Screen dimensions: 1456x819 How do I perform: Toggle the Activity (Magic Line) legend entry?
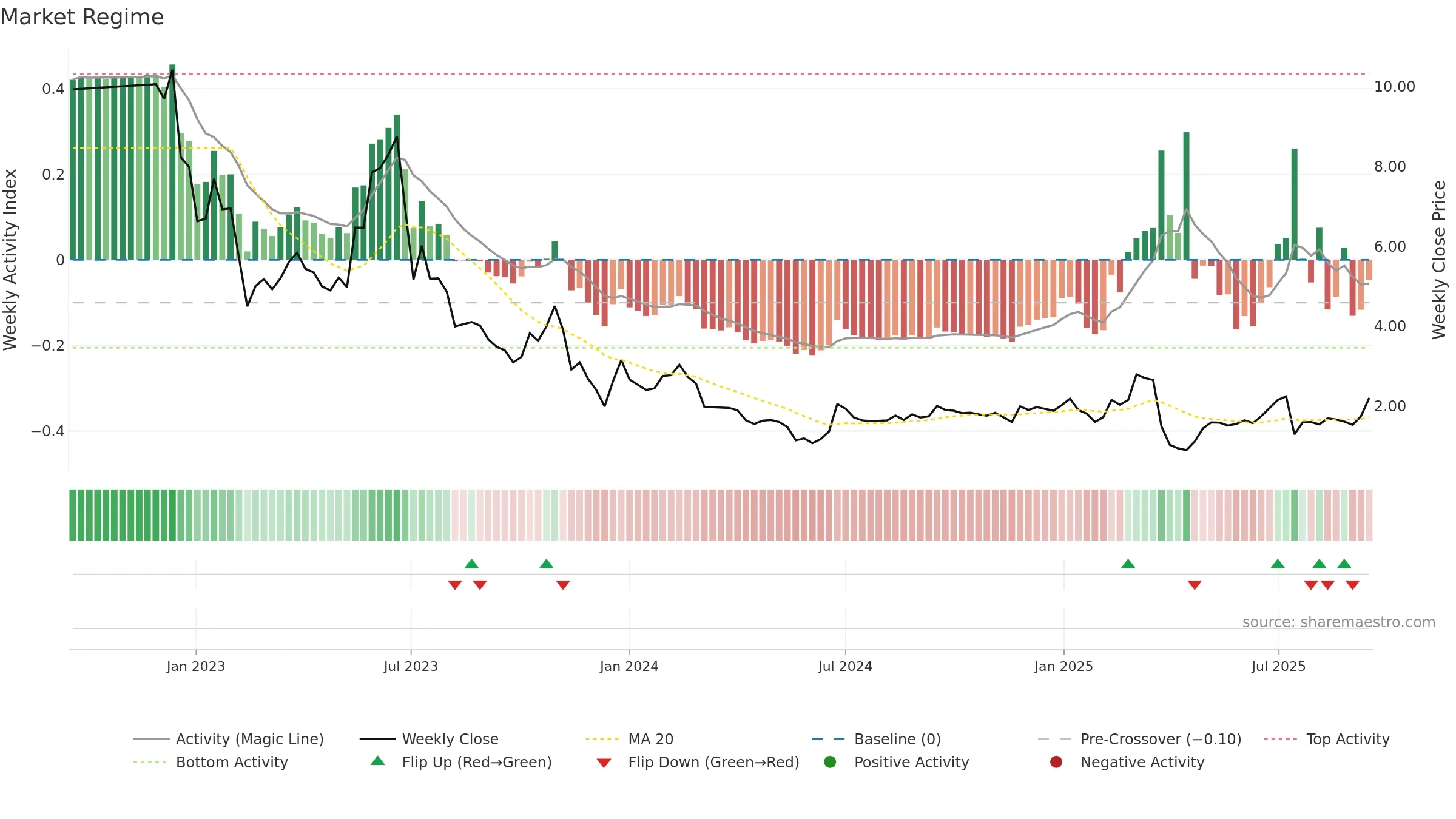pyautogui.click(x=229, y=739)
